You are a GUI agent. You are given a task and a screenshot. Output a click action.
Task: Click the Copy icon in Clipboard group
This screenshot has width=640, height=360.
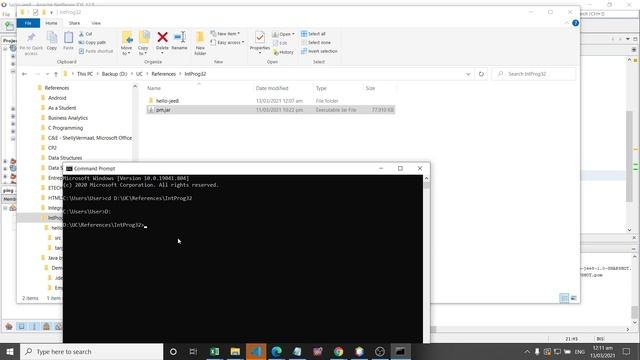pyautogui.click(x=52, y=41)
